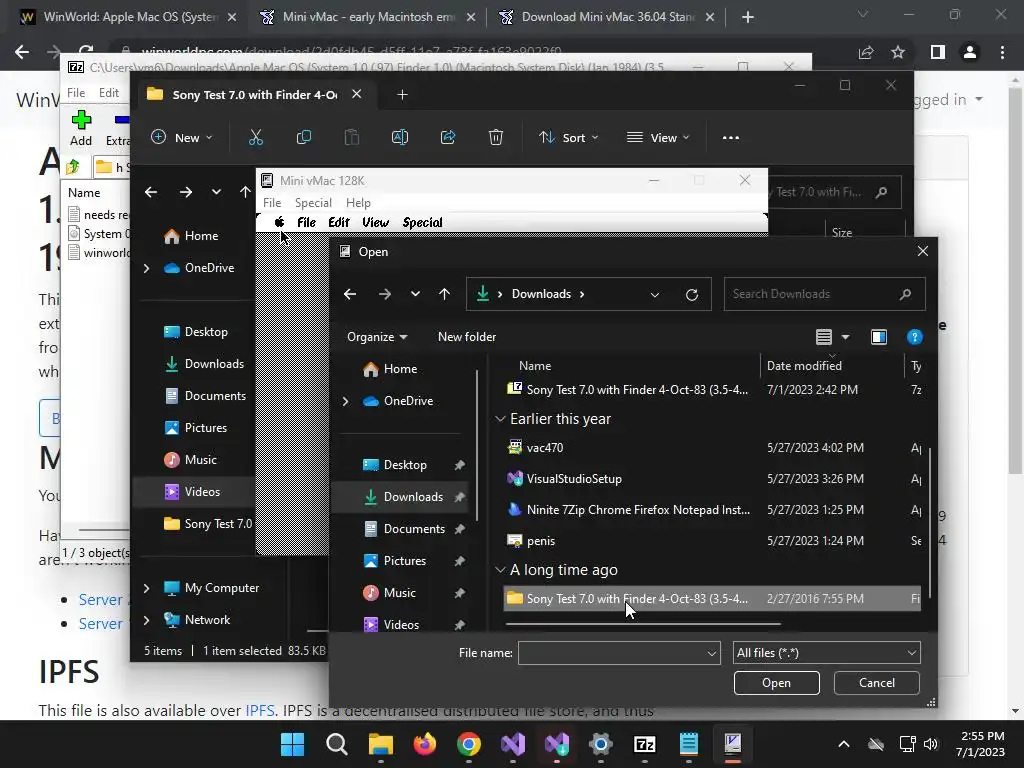Viewport: 1024px width, 768px height.
Task: Click the horizontal scrollbar in file list
Action: 643,624
